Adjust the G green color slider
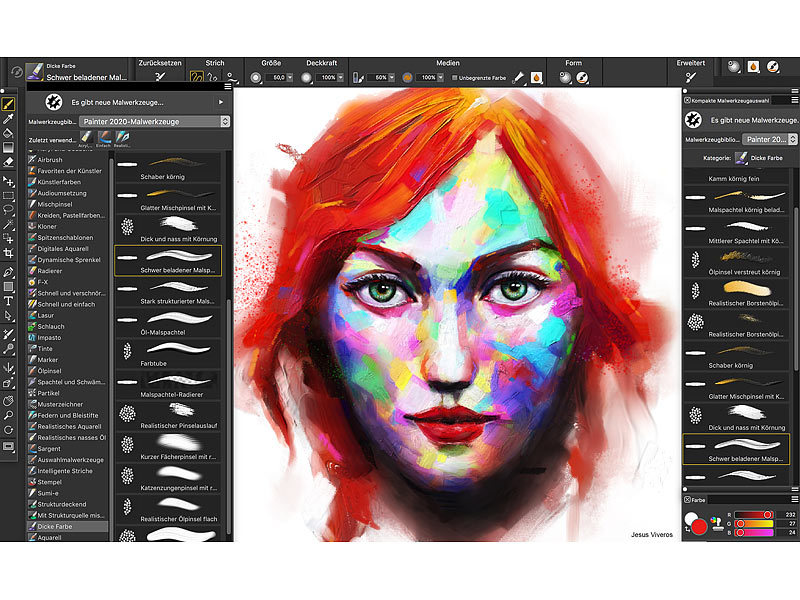This screenshot has height=600, width=800. click(x=754, y=523)
